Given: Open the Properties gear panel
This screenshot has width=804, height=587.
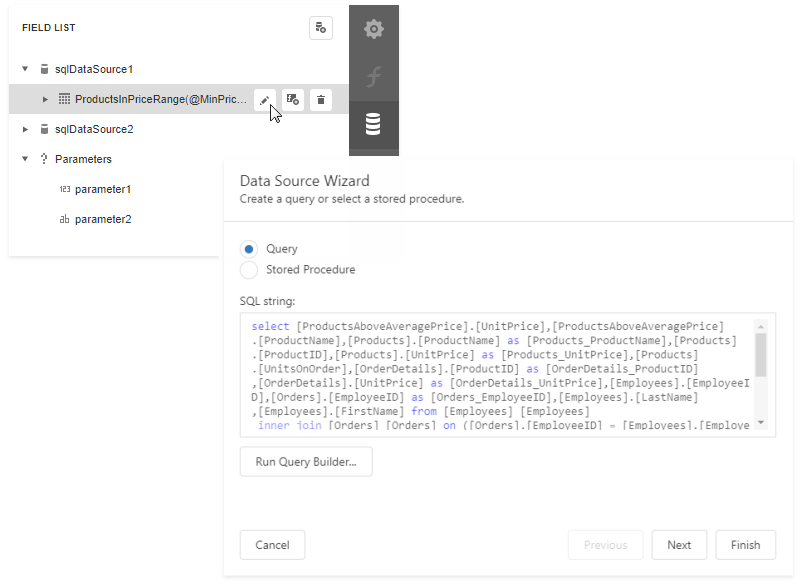Looking at the screenshot, I should 373,29.
